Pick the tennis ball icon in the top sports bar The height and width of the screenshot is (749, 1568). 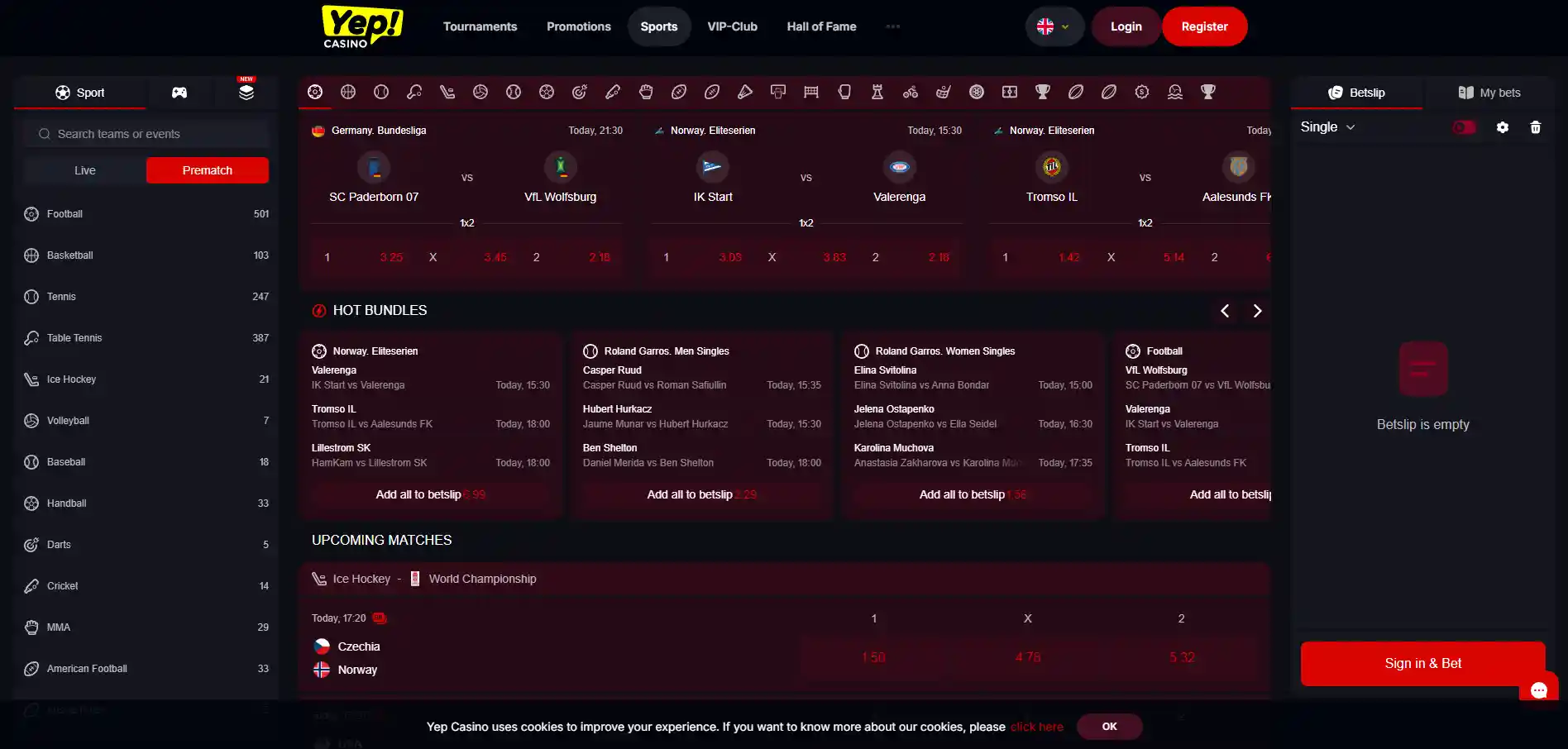coord(381,92)
